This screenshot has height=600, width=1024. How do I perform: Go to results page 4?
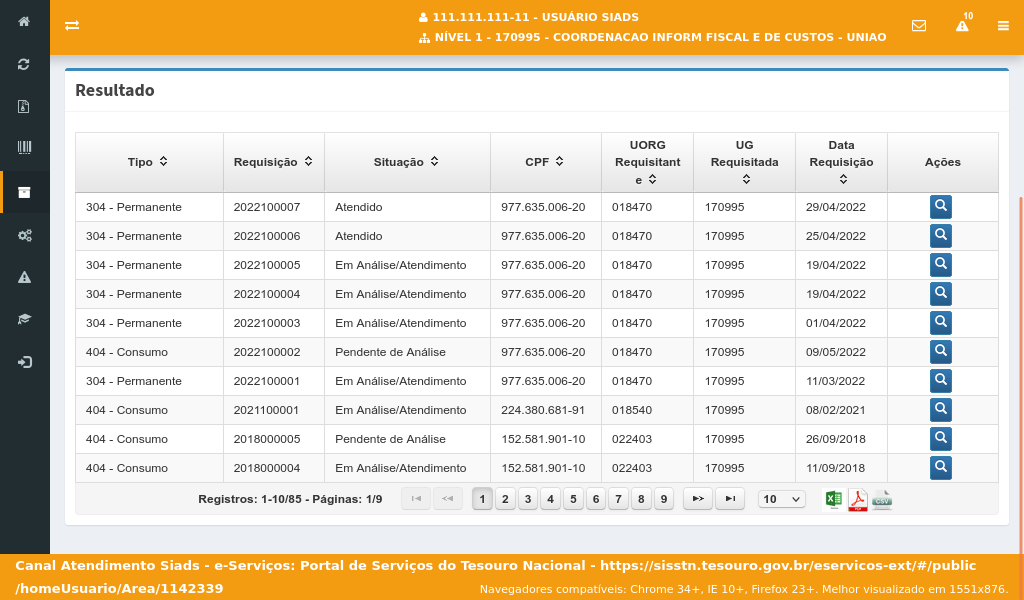click(x=551, y=499)
